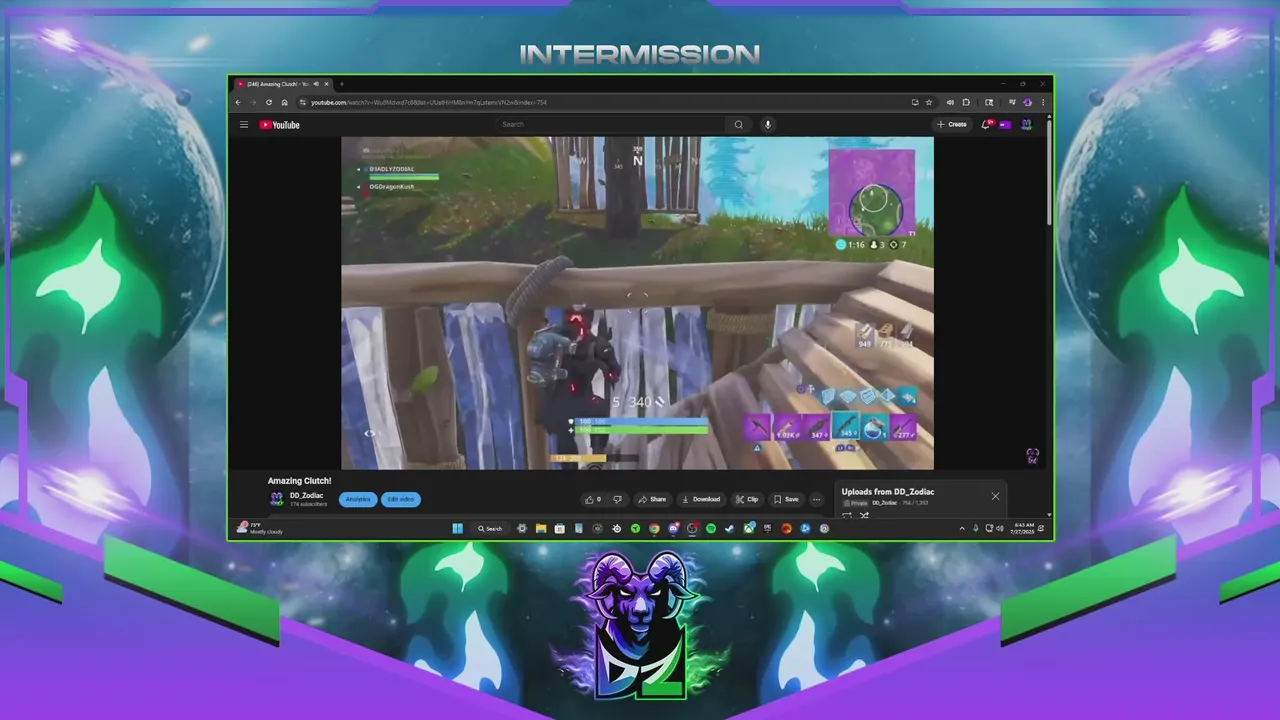This screenshot has height=720, width=1280.
Task: Click the Edit video button
Action: pyautogui.click(x=401, y=499)
